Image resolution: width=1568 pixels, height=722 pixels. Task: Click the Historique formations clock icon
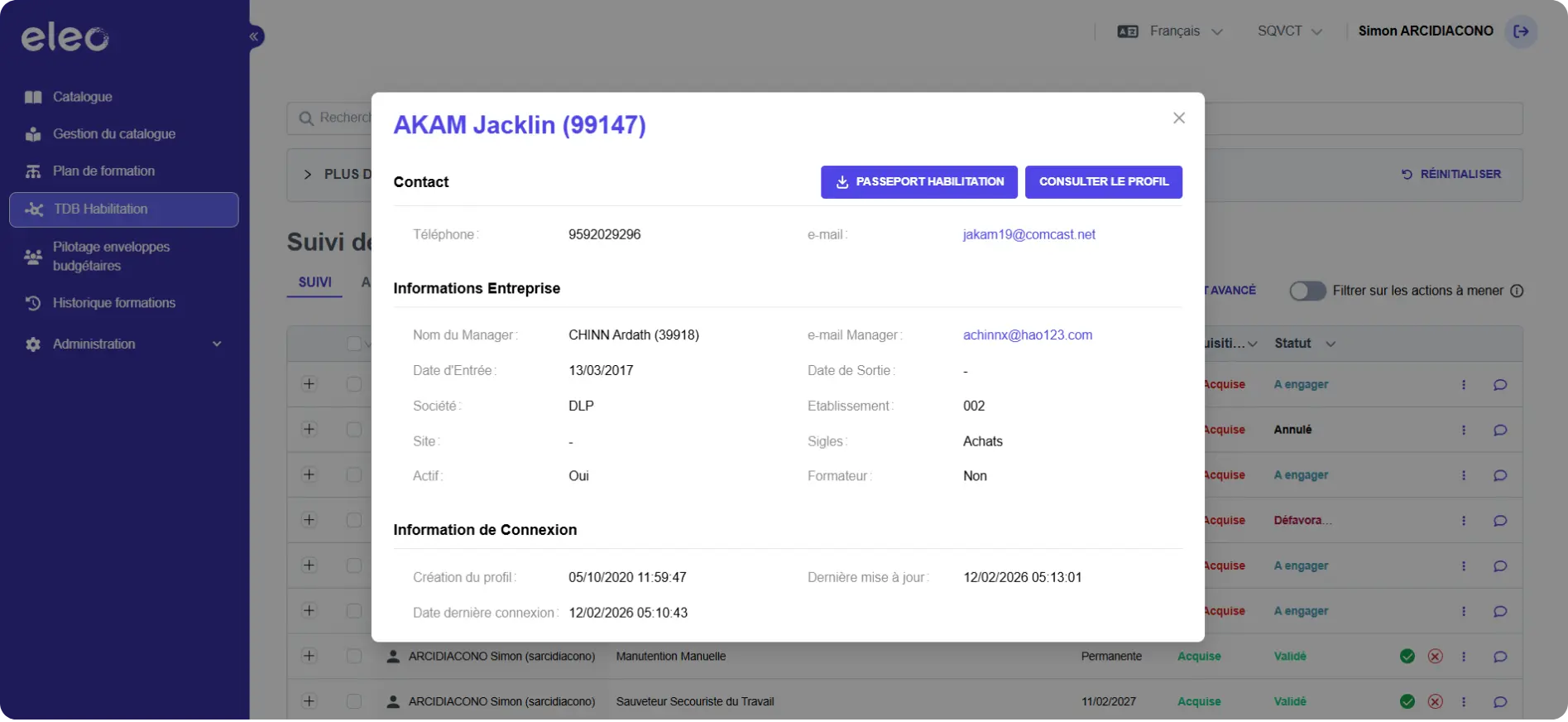click(33, 303)
